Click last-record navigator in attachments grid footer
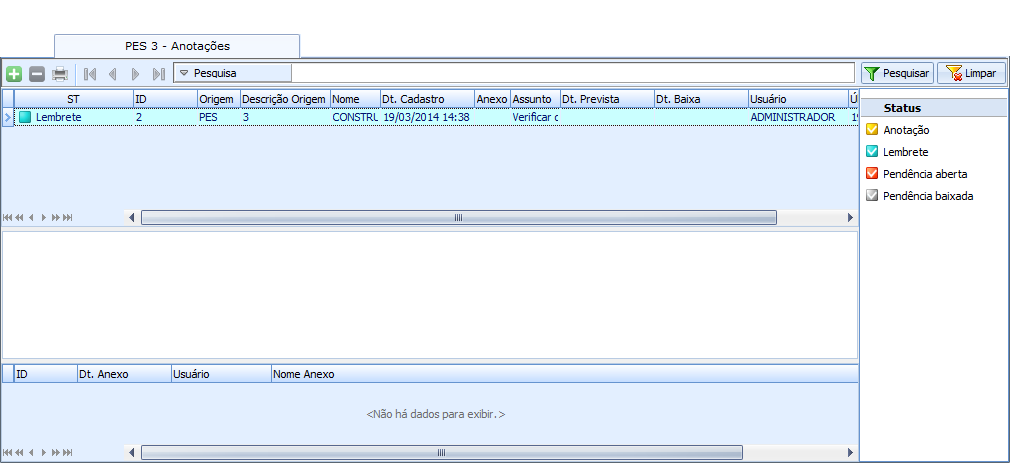The width and height of the screenshot is (1010, 463). [68, 452]
